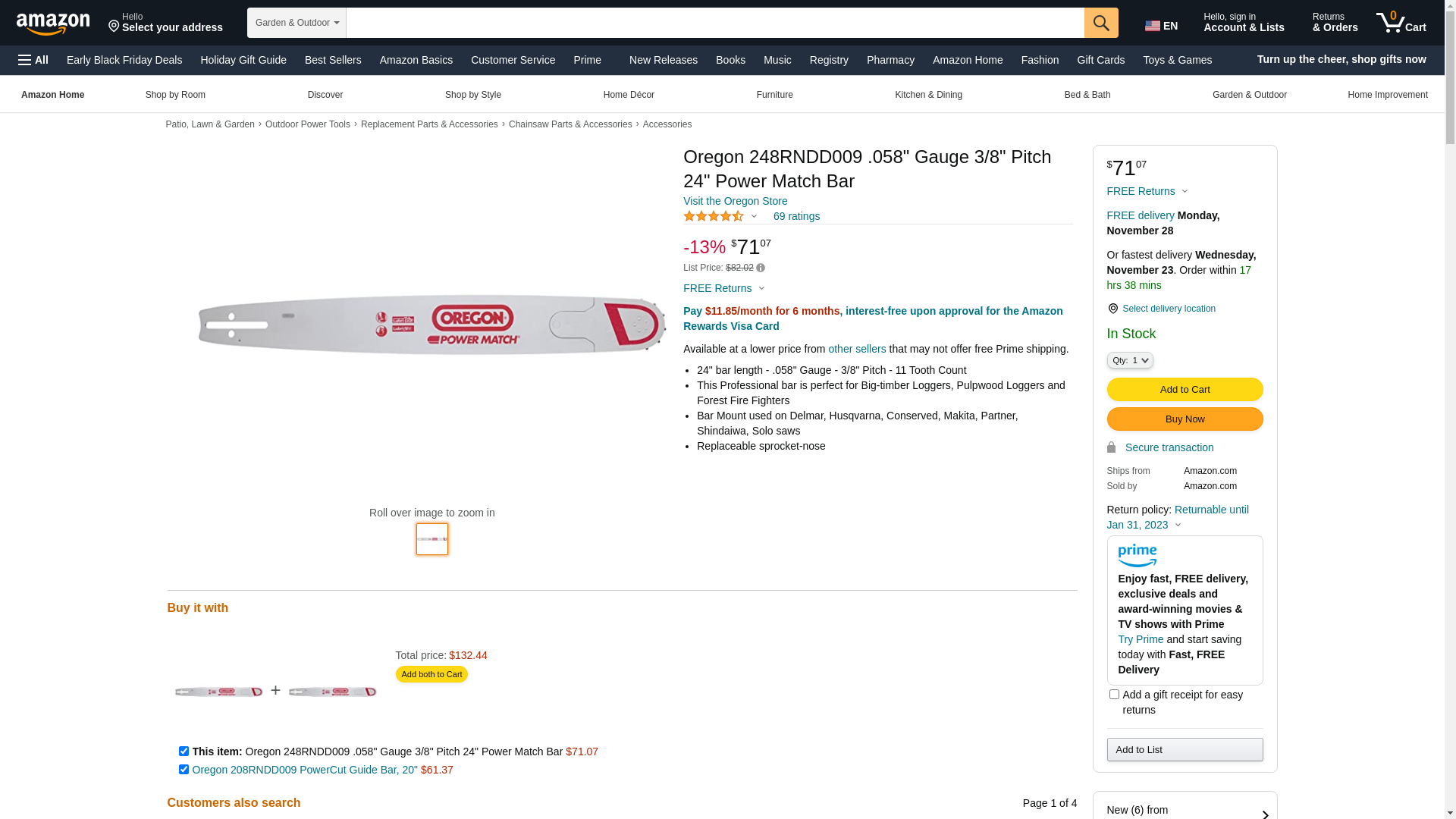The image size is (1456, 819).
Task: Uncheck the 'This item' Oregon 248RNDD009 checkbox
Action: click(184, 752)
